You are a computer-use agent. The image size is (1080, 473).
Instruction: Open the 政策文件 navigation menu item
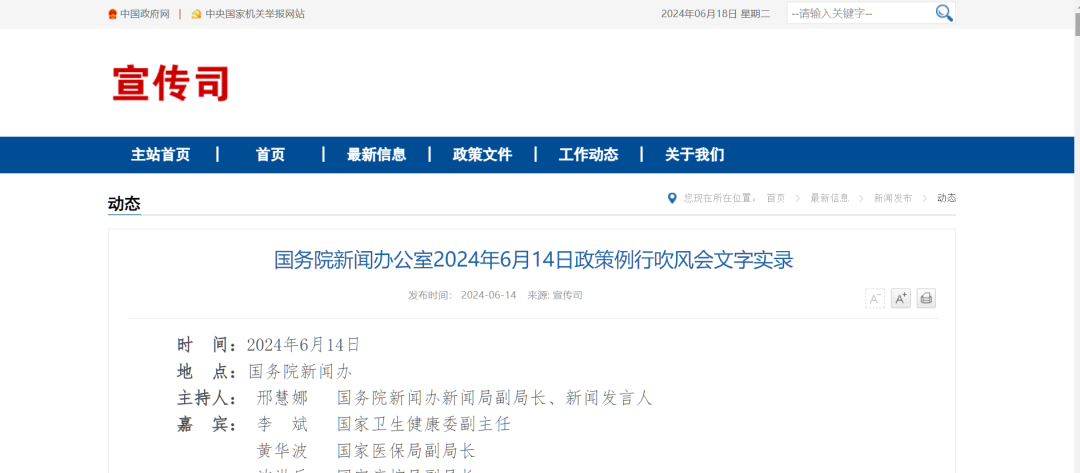tap(482, 155)
